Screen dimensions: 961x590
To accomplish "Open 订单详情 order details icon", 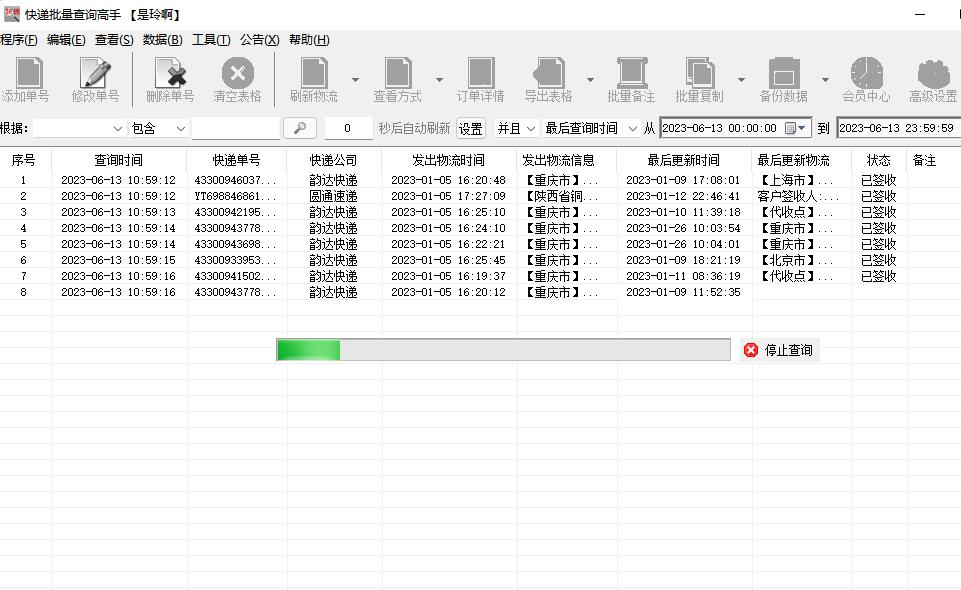I will pos(481,78).
